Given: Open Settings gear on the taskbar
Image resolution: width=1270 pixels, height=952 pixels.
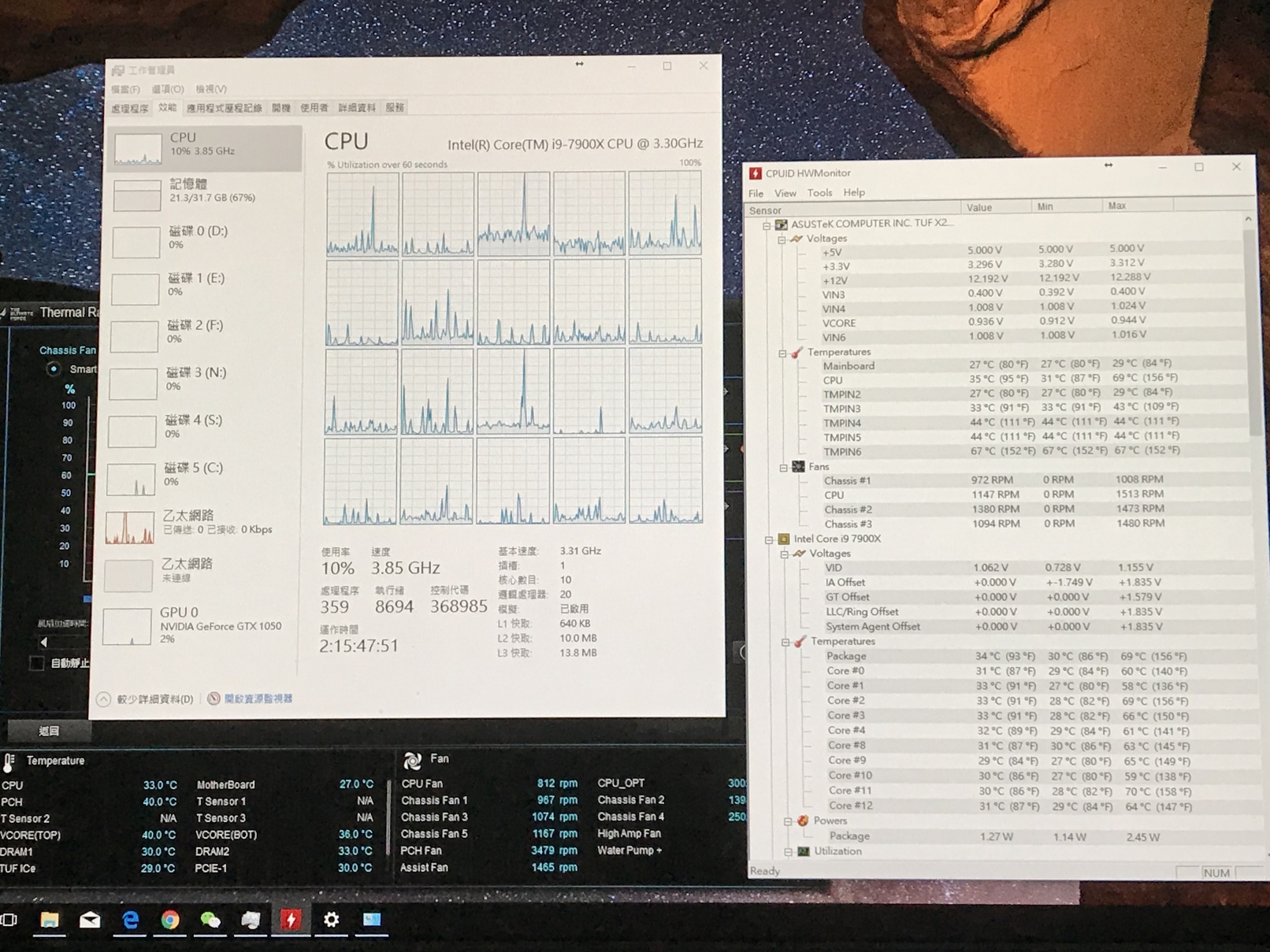Looking at the screenshot, I should click(x=332, y=920).
